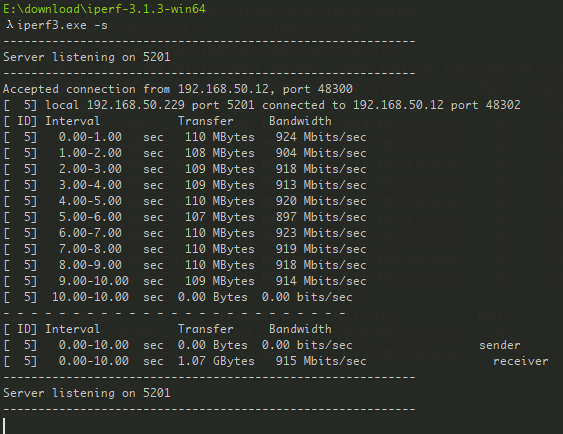This screenshot has height=434, width=563.
Task: Click the first Bandwidth column header
Action: pyautogui.click(x=300, y=121)
